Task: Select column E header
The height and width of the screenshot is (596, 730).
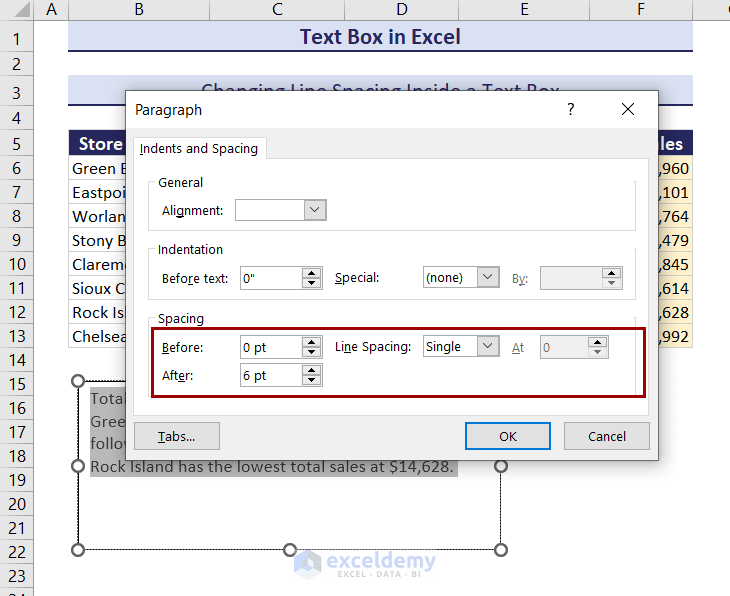Action: 524,9
